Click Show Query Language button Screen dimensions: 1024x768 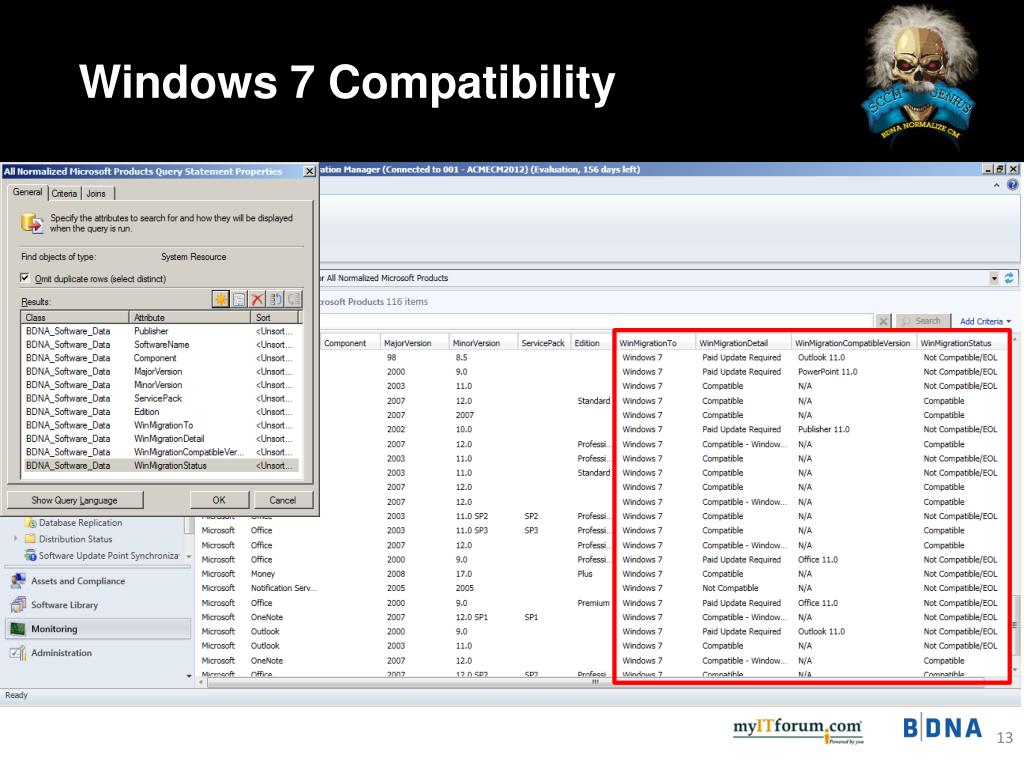tap(74, 500)
